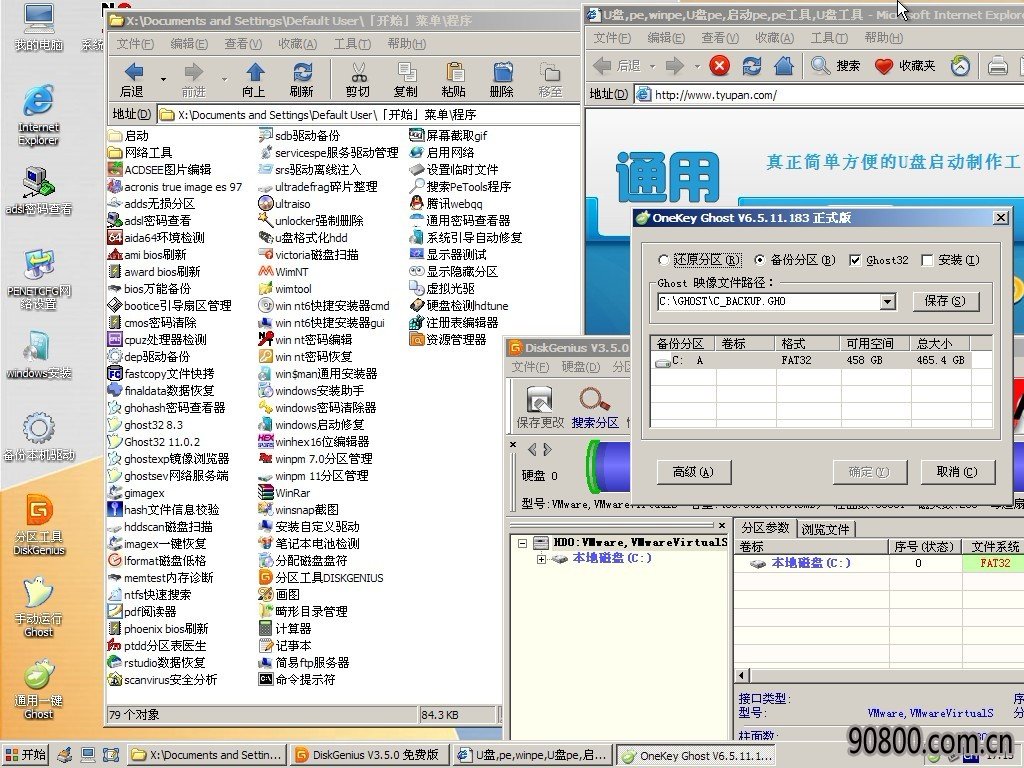Open the adsl密码查看 desktop icon
1024x768 pixels.
pyautogui.click(x=39, y=191)
